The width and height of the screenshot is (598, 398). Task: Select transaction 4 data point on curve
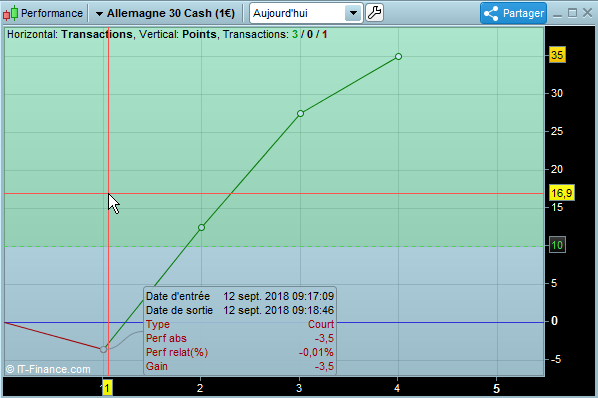point(399,56)
